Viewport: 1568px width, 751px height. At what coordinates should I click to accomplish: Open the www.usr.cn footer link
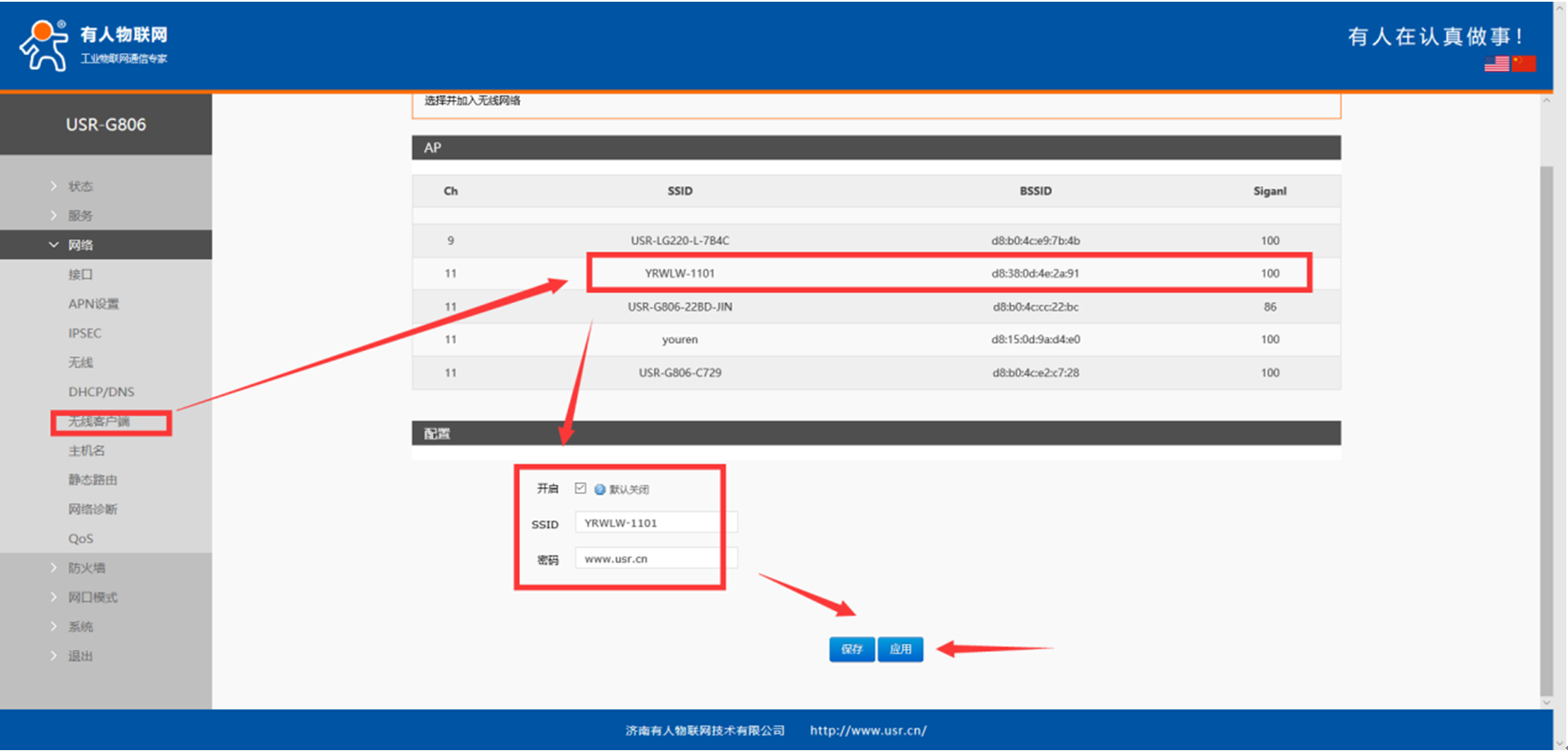[868, 730]
